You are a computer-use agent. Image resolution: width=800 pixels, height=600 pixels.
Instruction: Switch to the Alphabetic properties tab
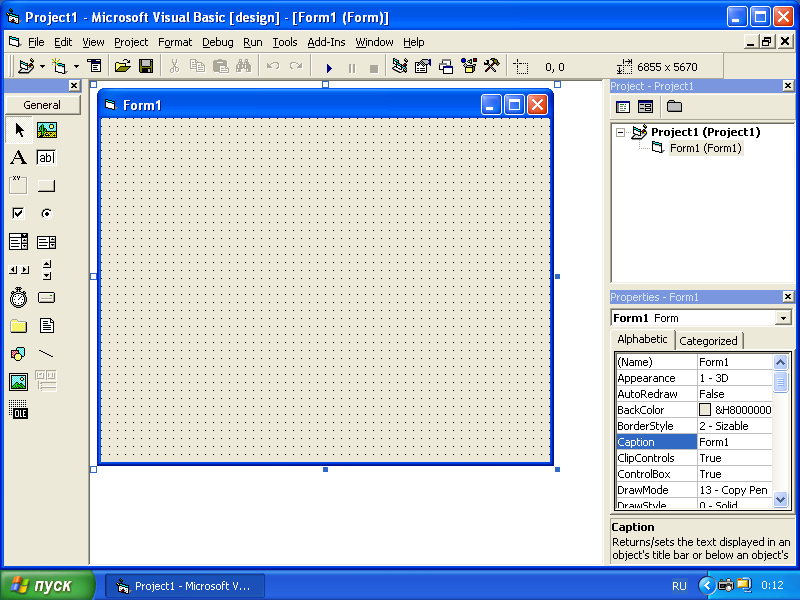[x=642, y=339]
